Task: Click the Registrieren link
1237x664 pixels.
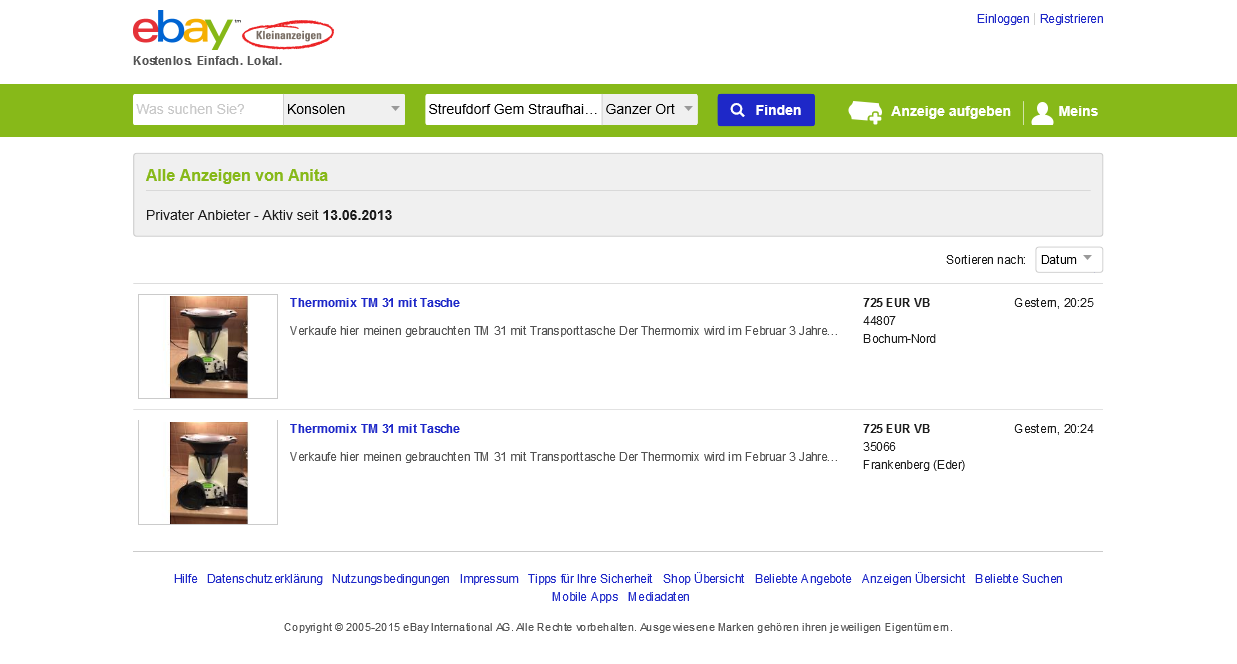Action: point(1072,19)
